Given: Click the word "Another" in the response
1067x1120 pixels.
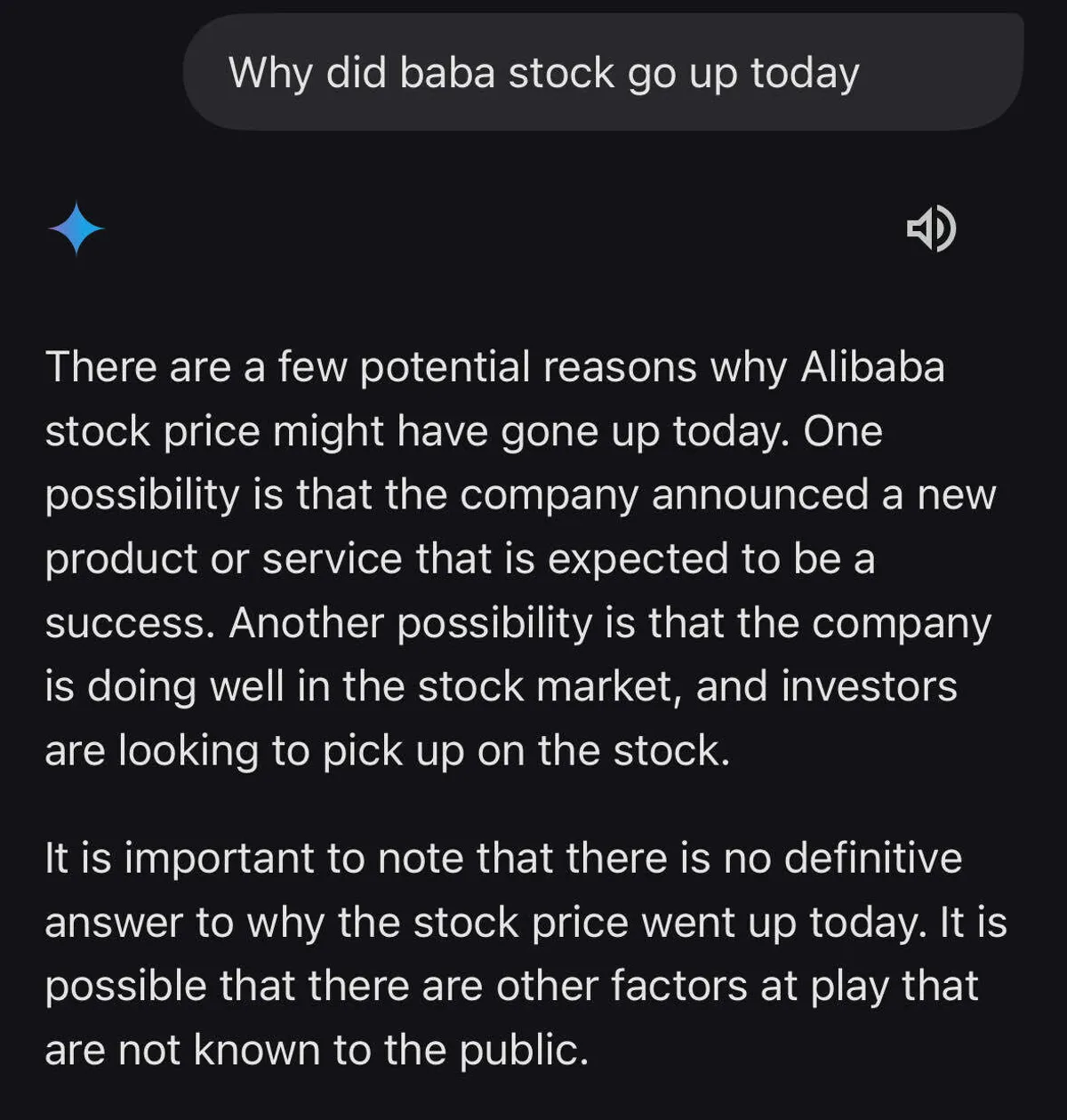Looking at the screenshot, I should (306, 623).
